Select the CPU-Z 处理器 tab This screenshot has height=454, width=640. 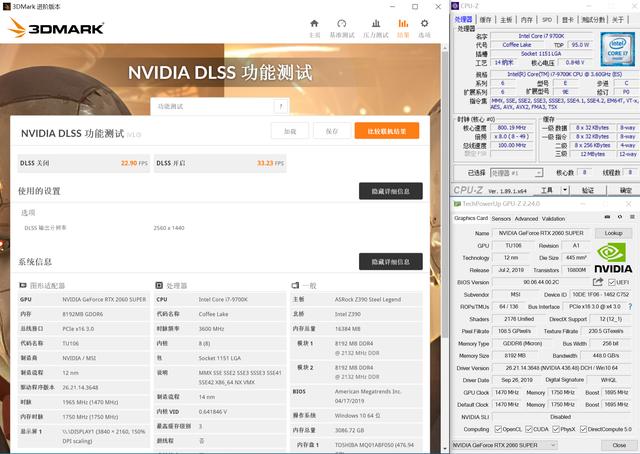click(464, 19)
